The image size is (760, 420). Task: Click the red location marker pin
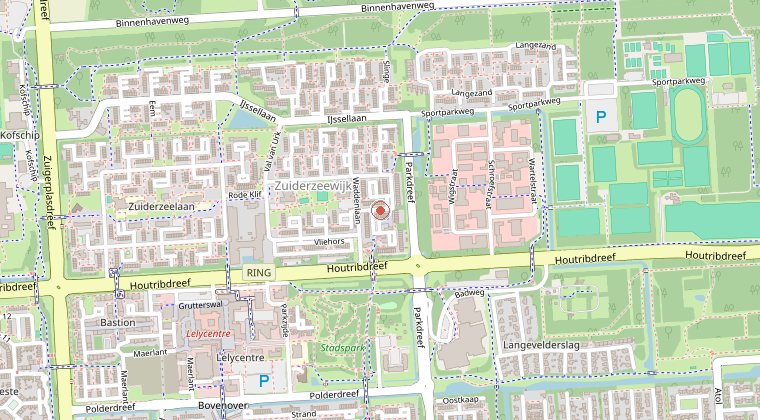point(380,211)
